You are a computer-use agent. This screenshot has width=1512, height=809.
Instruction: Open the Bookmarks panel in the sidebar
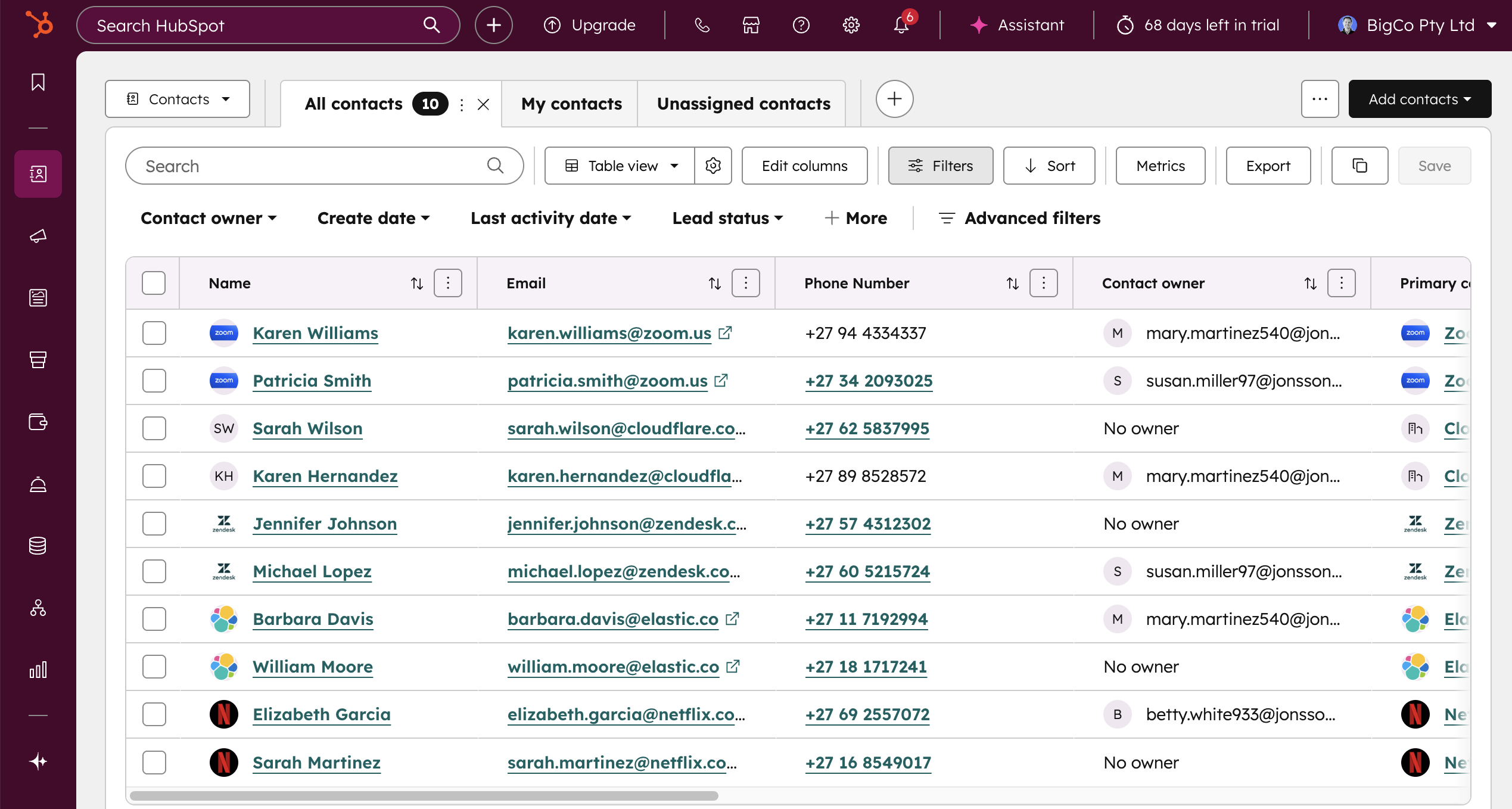click(38, 82)
